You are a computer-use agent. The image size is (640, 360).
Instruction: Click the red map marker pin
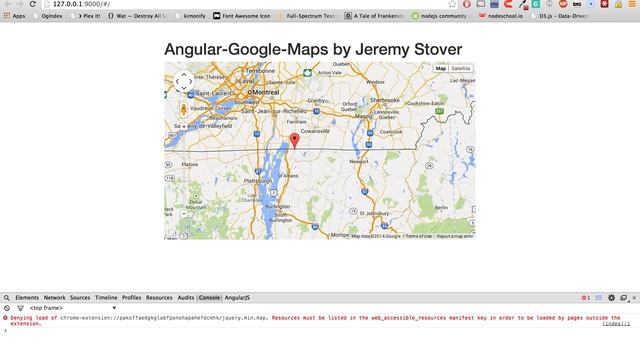coord(294,141)
